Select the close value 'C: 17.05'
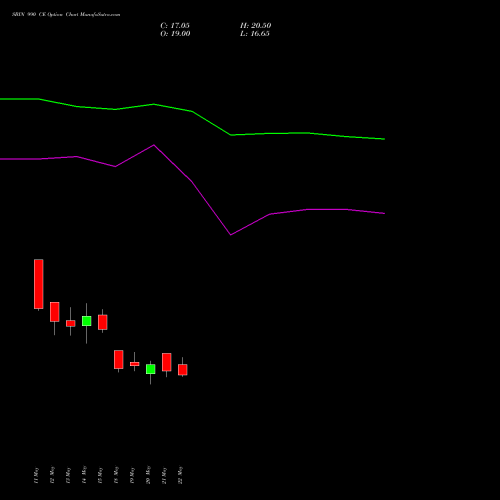Screen dimensions: 500x500 pos(175,26)
